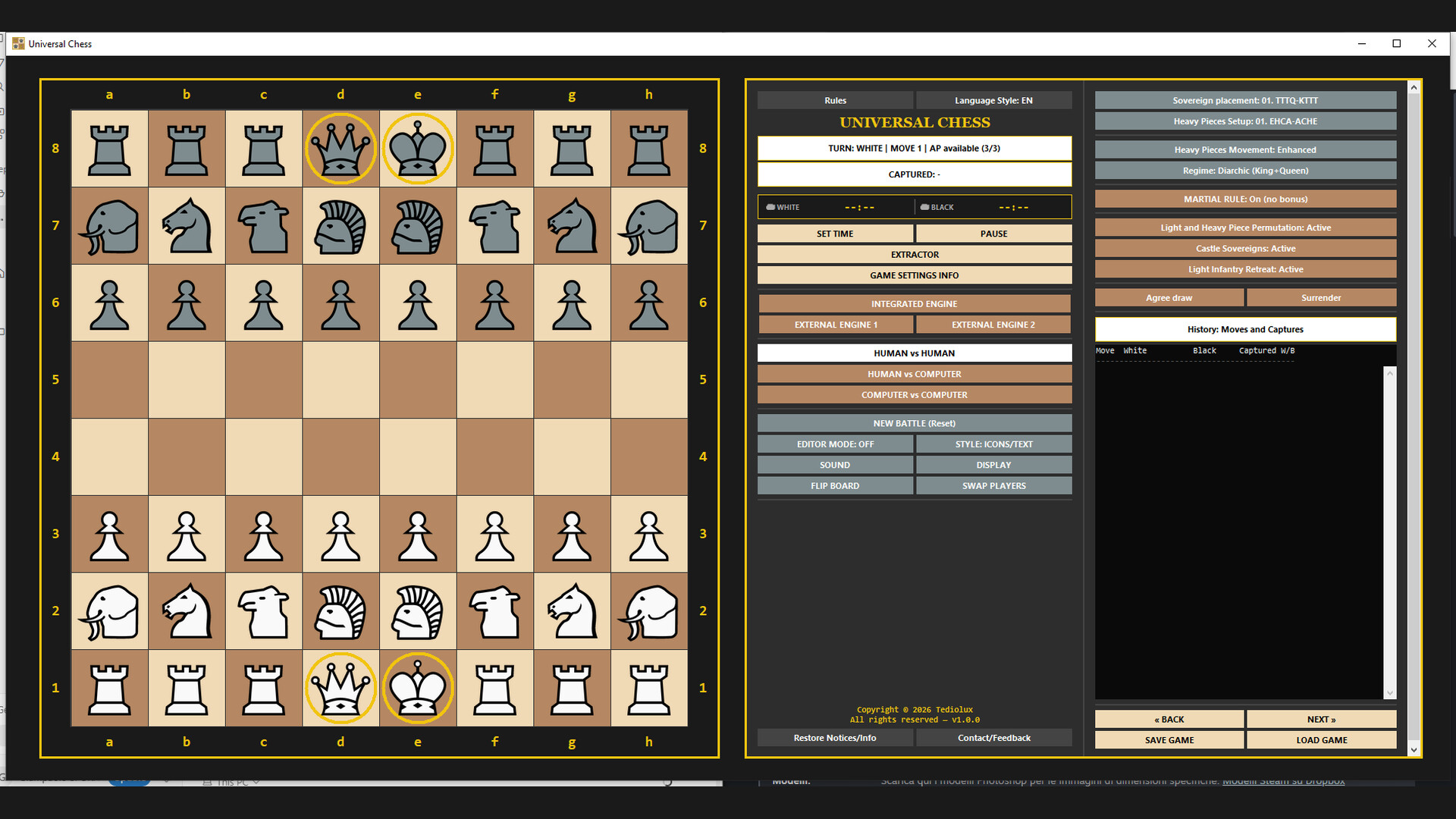Screen dimensions: 1456x819
Task: Select Human vs Computer mode
Action: (915, 374)
